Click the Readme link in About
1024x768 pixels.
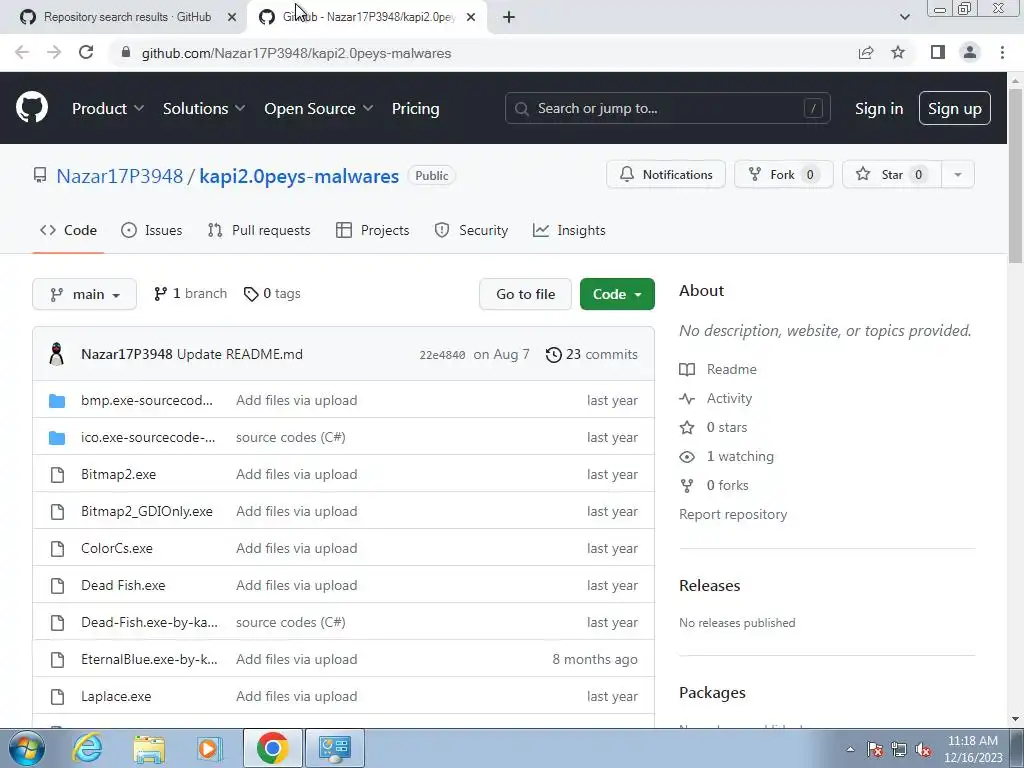pos(731,369)
